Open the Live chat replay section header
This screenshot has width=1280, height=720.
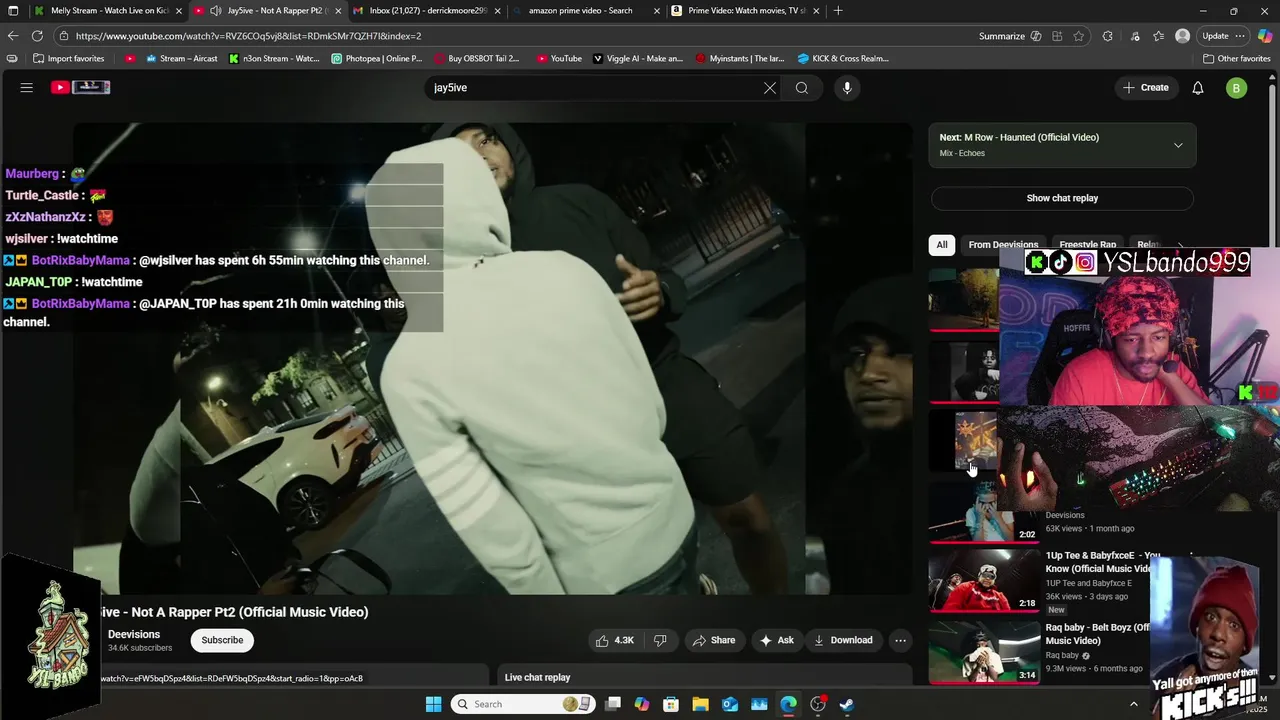point(537,677)
